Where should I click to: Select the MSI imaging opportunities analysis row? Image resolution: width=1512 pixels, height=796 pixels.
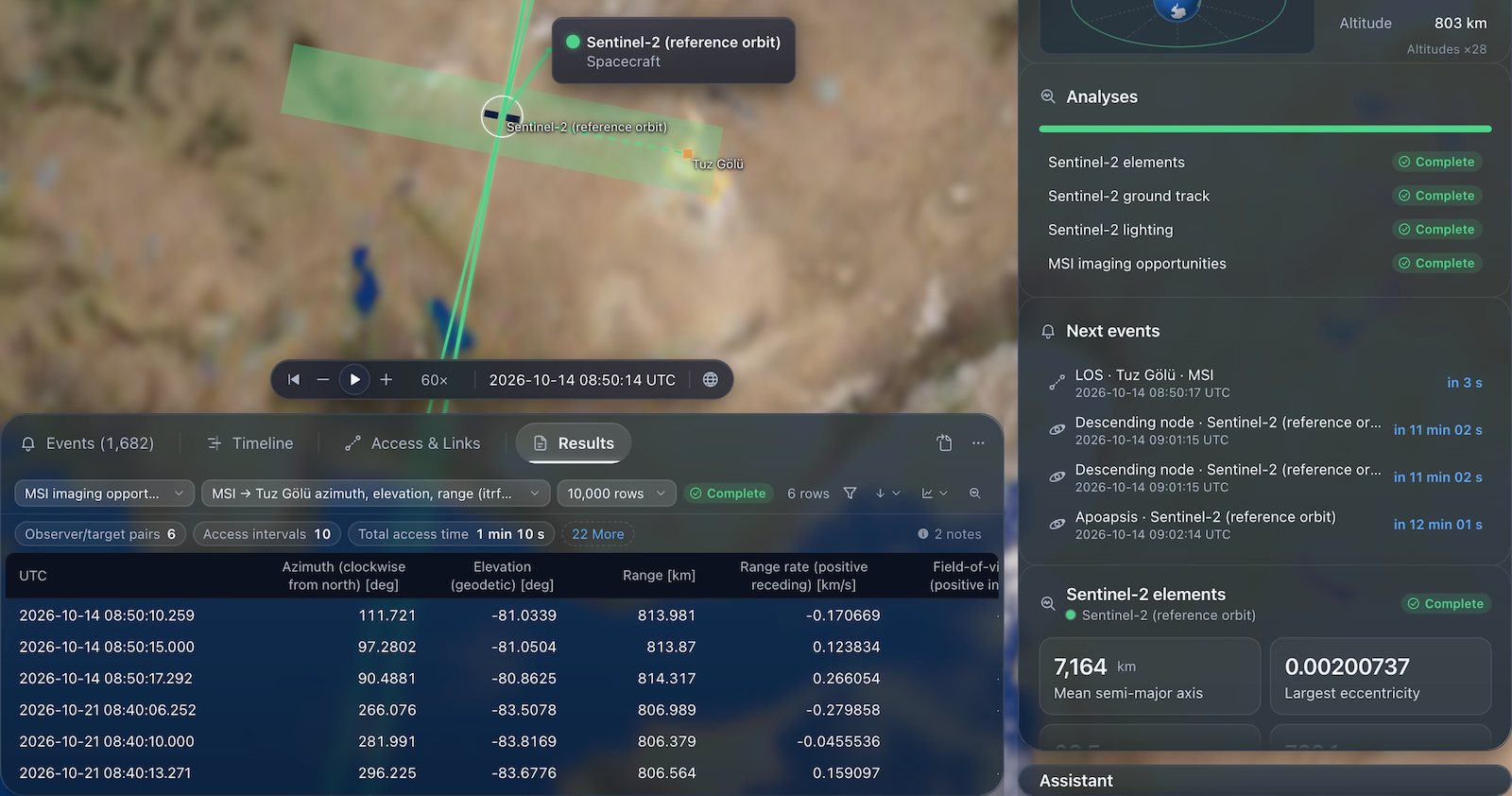coord(1264,264)
